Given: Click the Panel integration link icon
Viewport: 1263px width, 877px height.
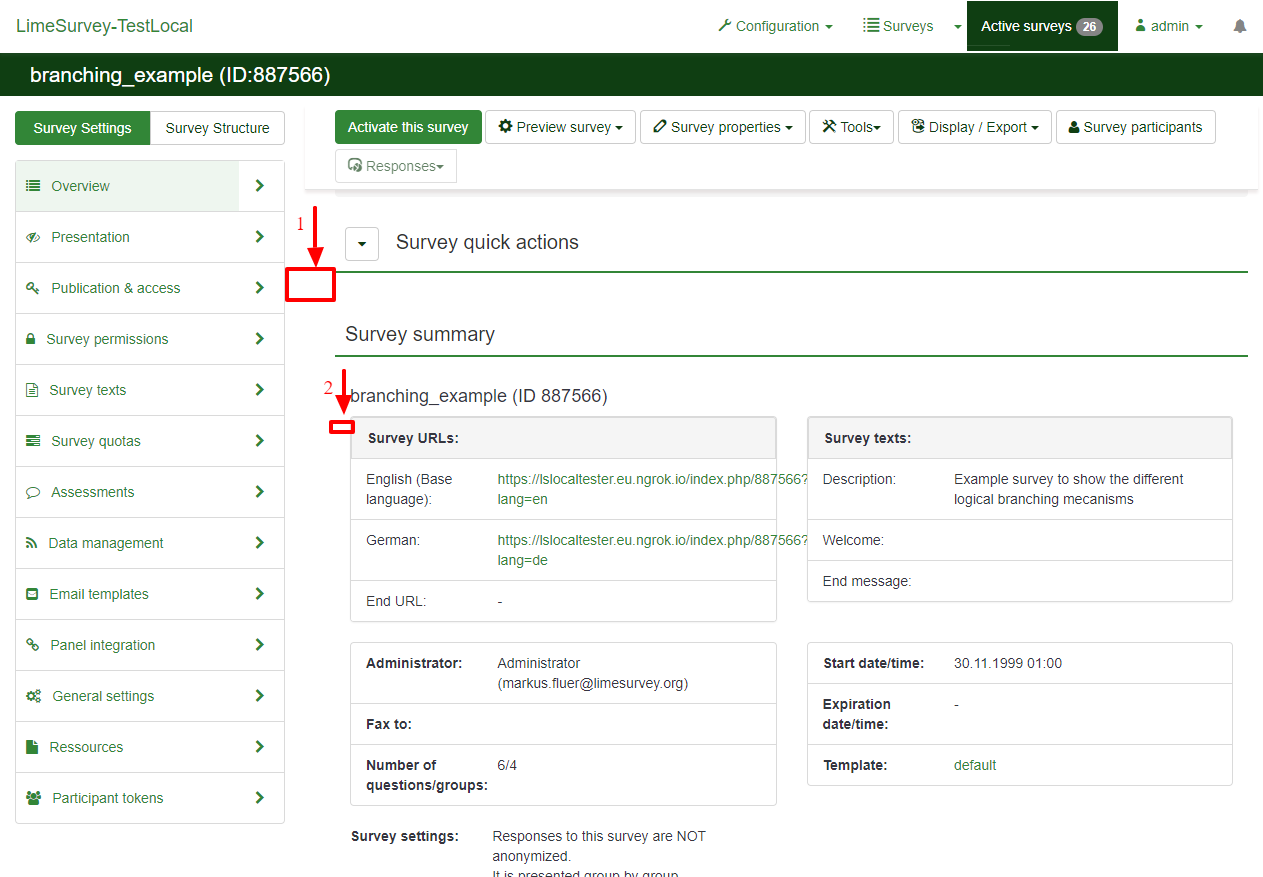Looking at the screenshot, I should click(x=32, y=645).
